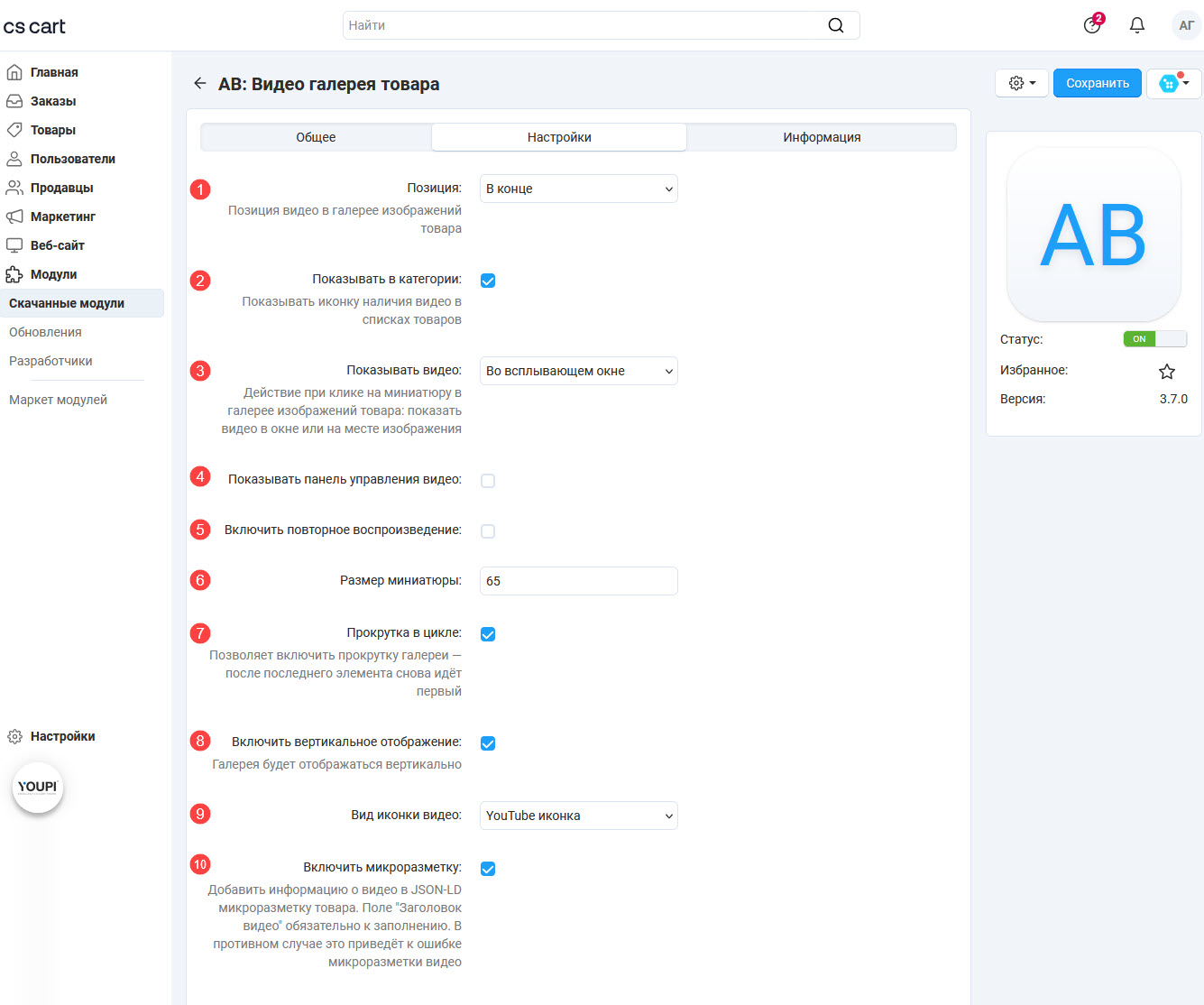Screen dimensions: 1204x1005
Task: Click the search magnifier icon
Action: point(836,25)
